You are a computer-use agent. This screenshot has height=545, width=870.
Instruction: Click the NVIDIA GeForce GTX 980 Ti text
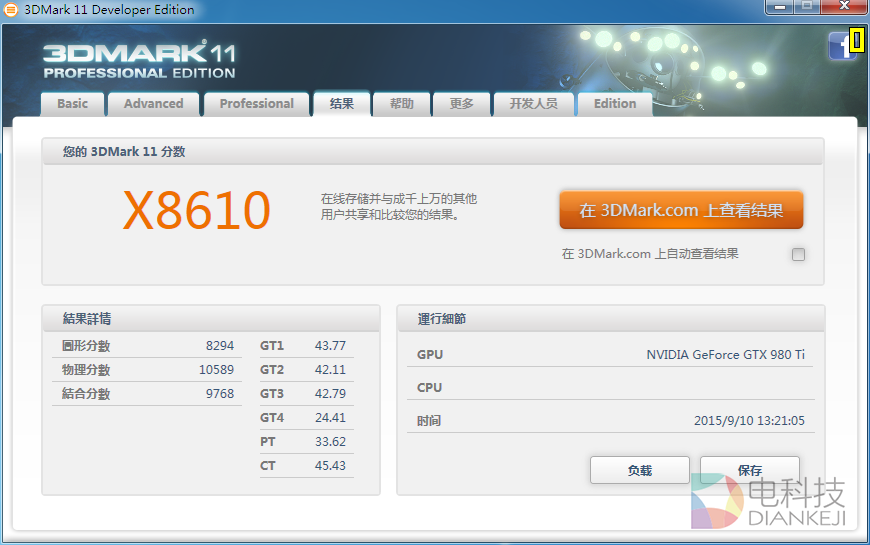[x=725, y=355]
